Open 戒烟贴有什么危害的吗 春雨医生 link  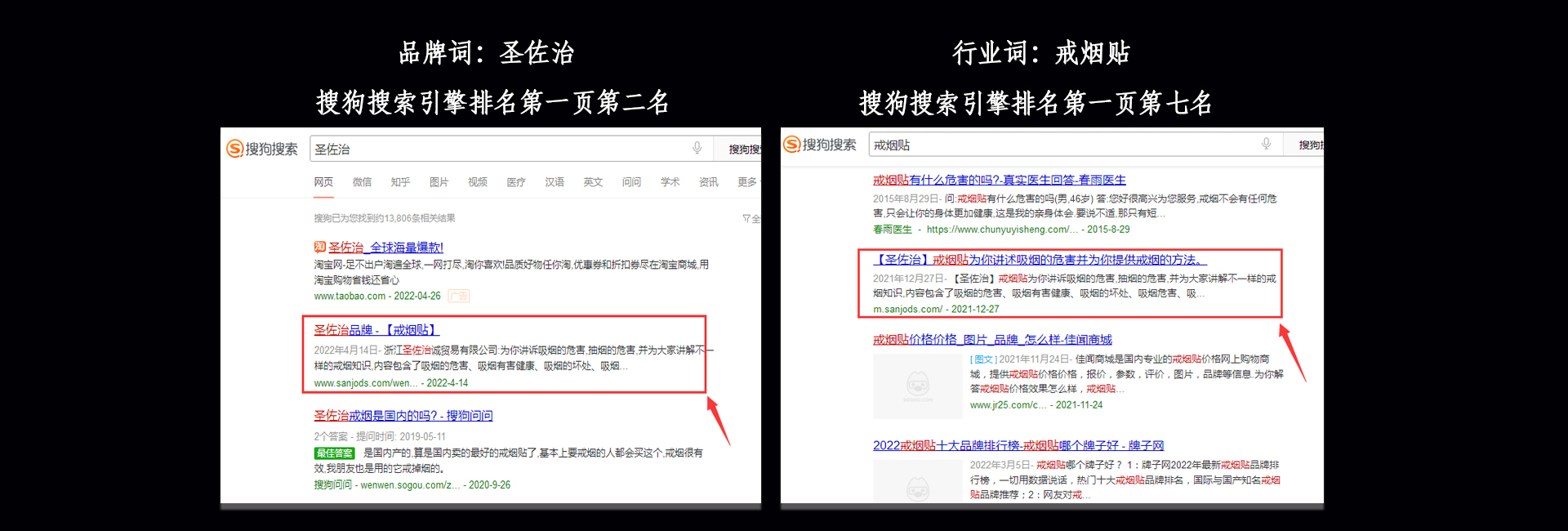(x=1000, y=180)
